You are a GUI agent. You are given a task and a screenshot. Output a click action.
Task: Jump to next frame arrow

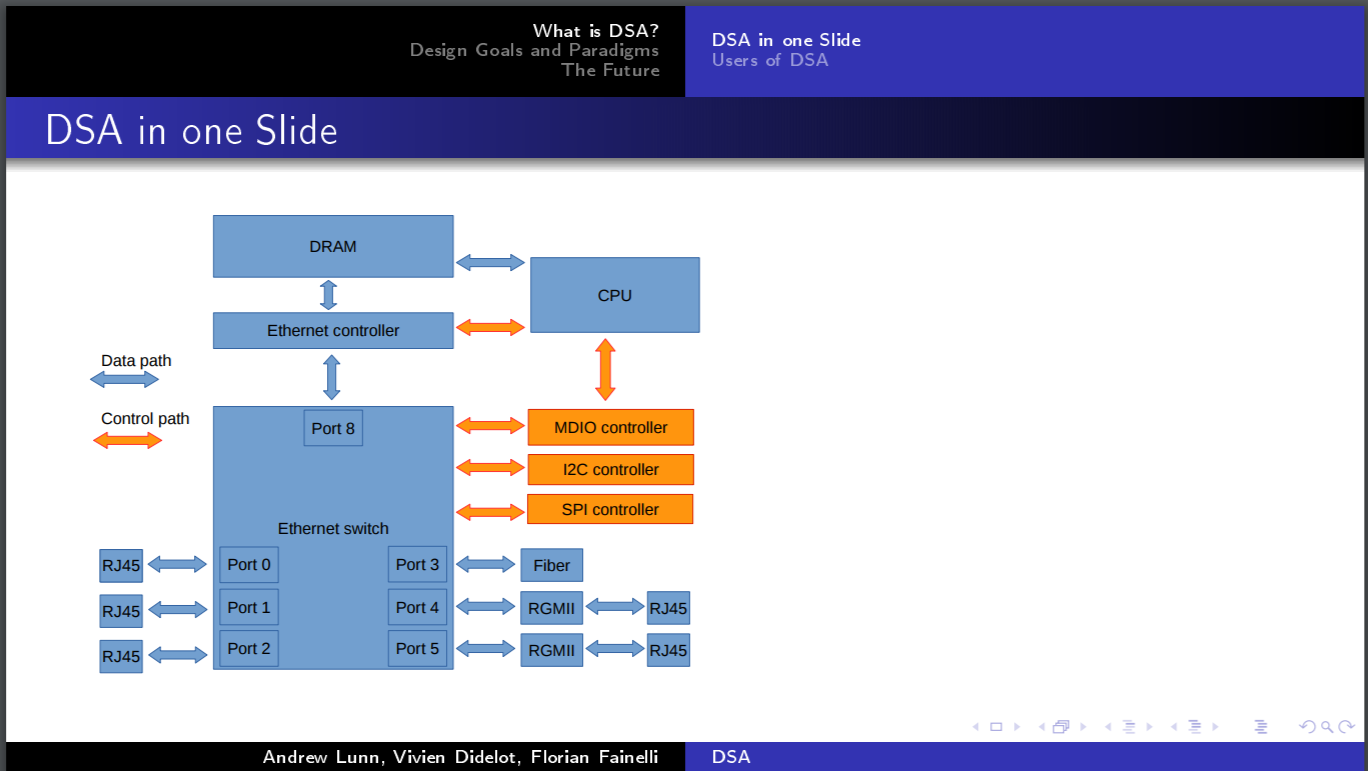1083,727
